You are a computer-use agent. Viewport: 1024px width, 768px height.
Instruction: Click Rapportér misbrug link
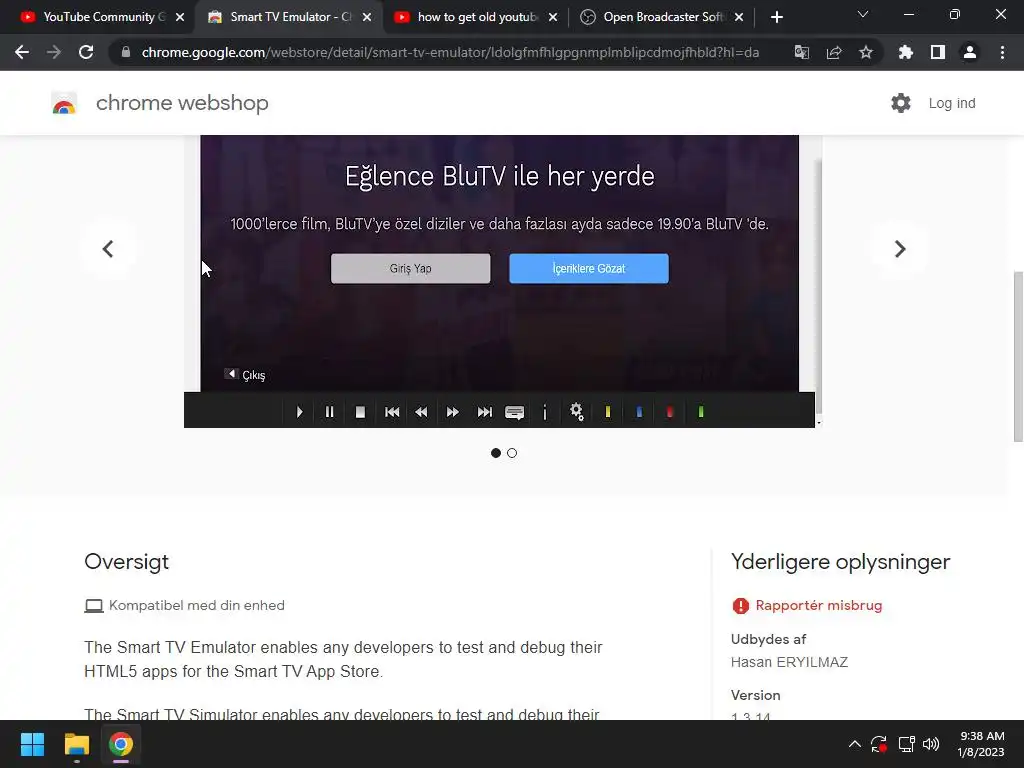tap(818, 605)
